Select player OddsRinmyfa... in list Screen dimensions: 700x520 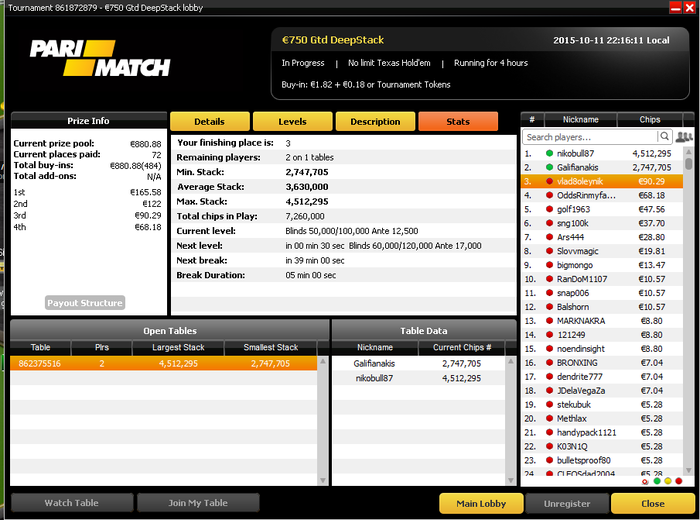point(602,195)
